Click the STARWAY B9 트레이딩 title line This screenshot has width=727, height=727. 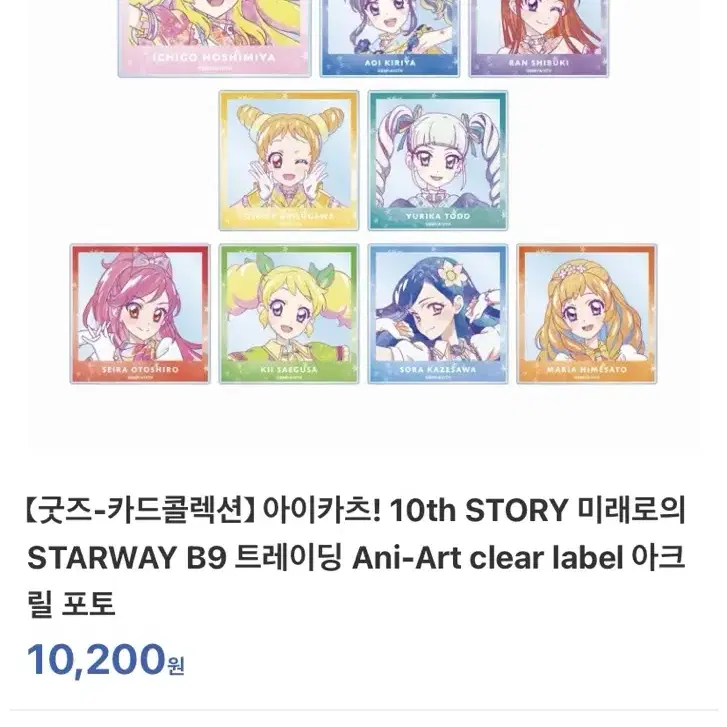pyautogui.click(x=185, y=558)
